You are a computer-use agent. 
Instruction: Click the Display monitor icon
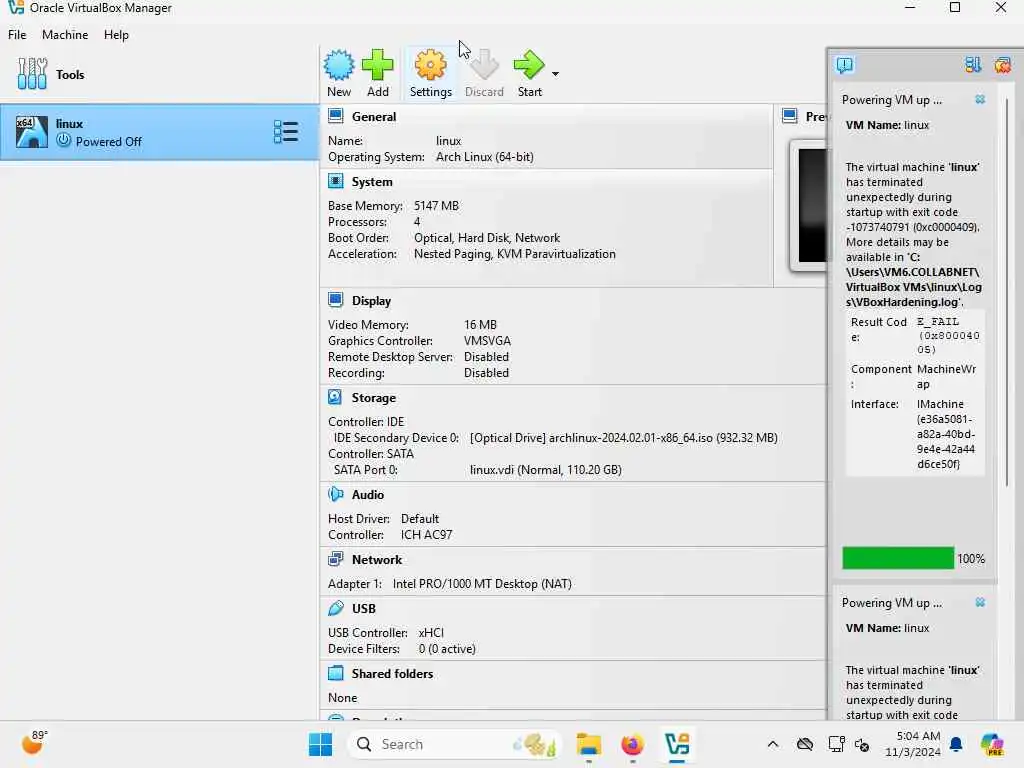pos(336,300)
